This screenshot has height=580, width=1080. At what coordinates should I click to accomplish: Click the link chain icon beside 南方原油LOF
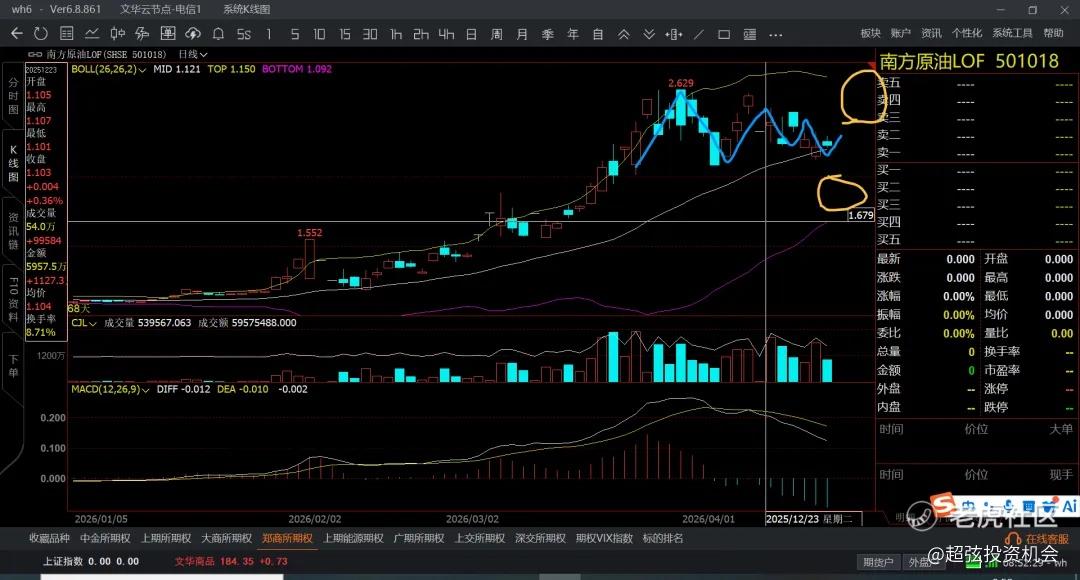(34, 54)
